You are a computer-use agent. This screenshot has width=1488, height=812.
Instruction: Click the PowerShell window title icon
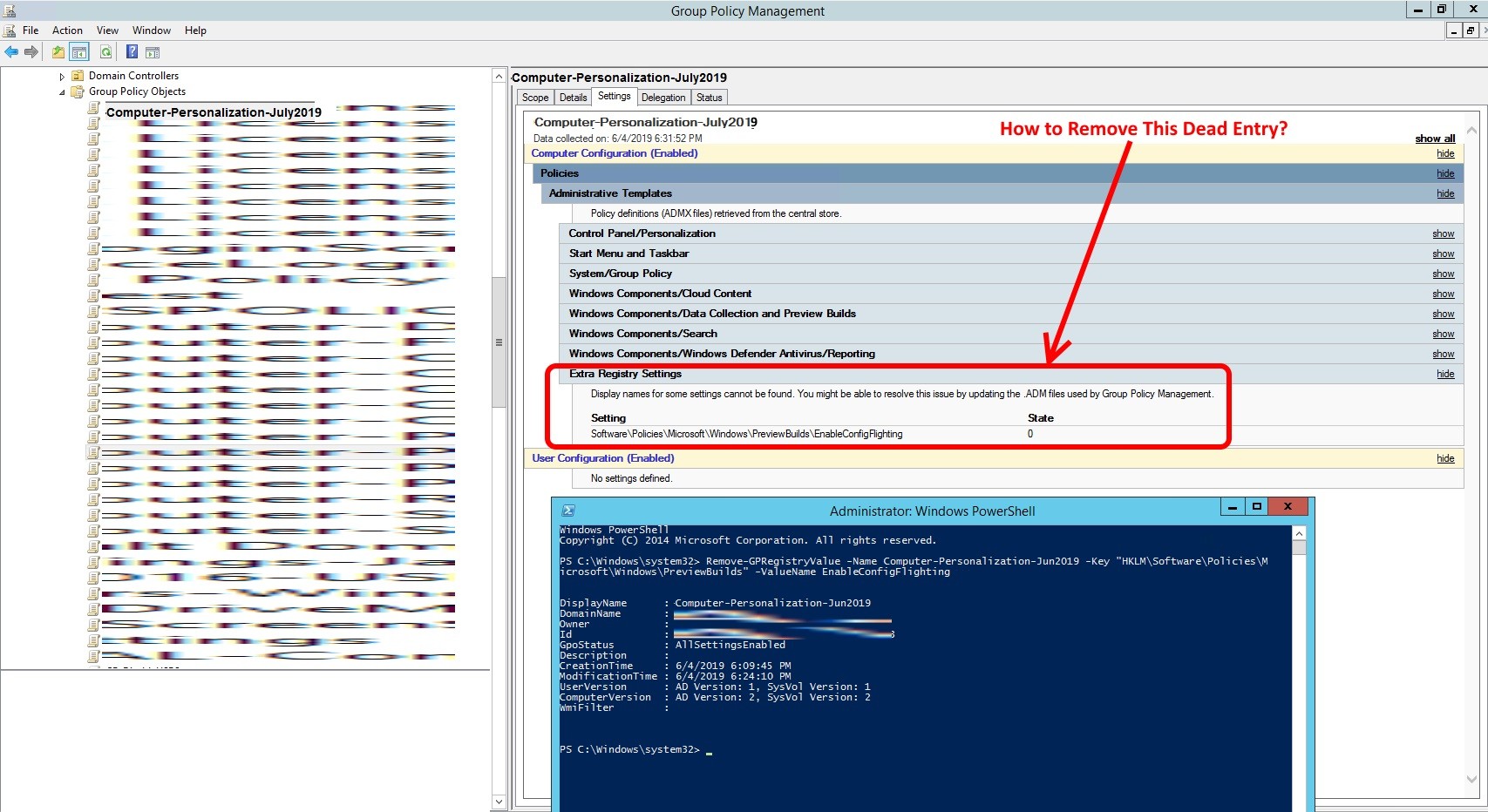tap(568, 511)
